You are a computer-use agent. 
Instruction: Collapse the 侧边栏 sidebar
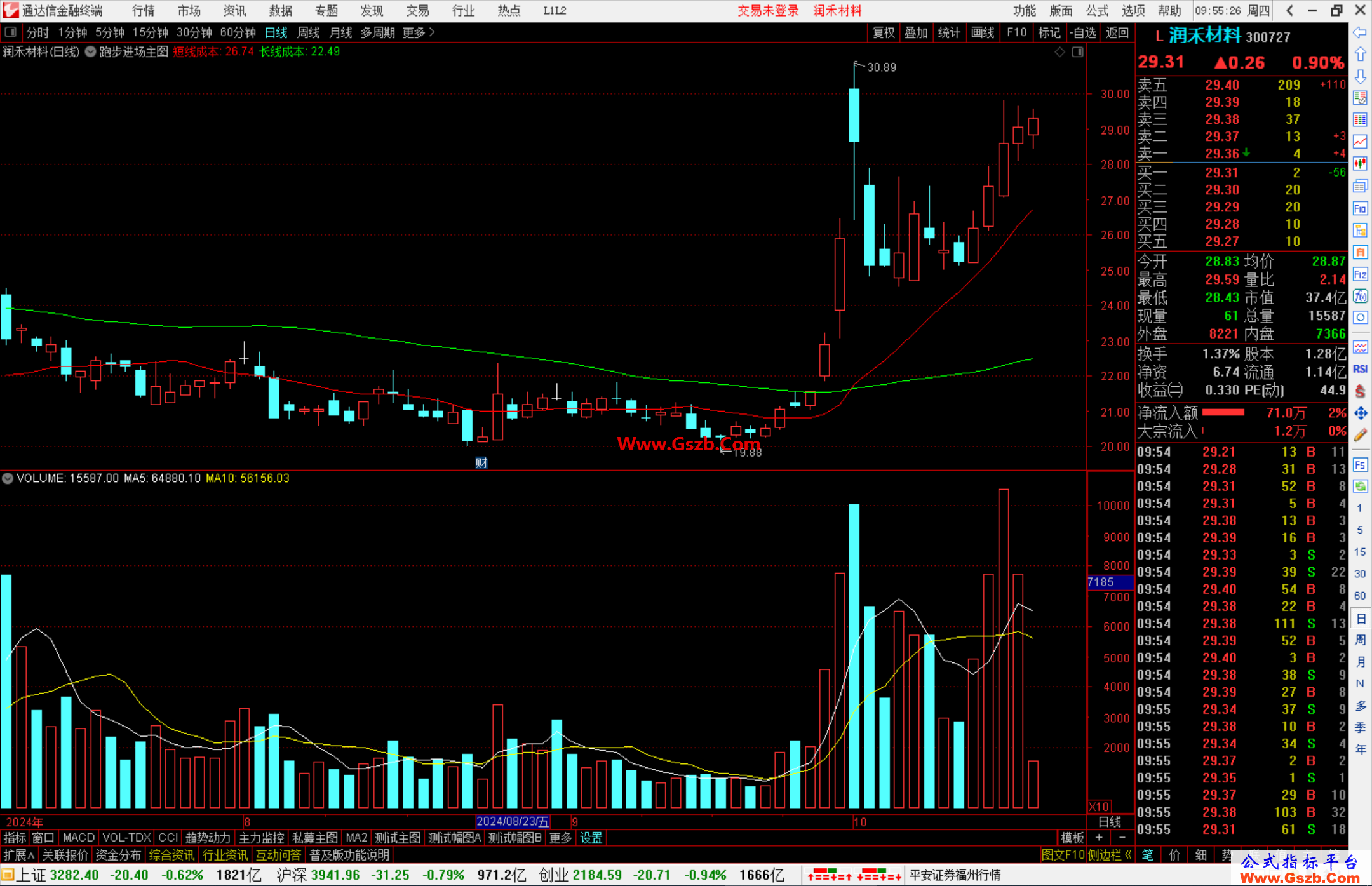tap(1109, 855)
